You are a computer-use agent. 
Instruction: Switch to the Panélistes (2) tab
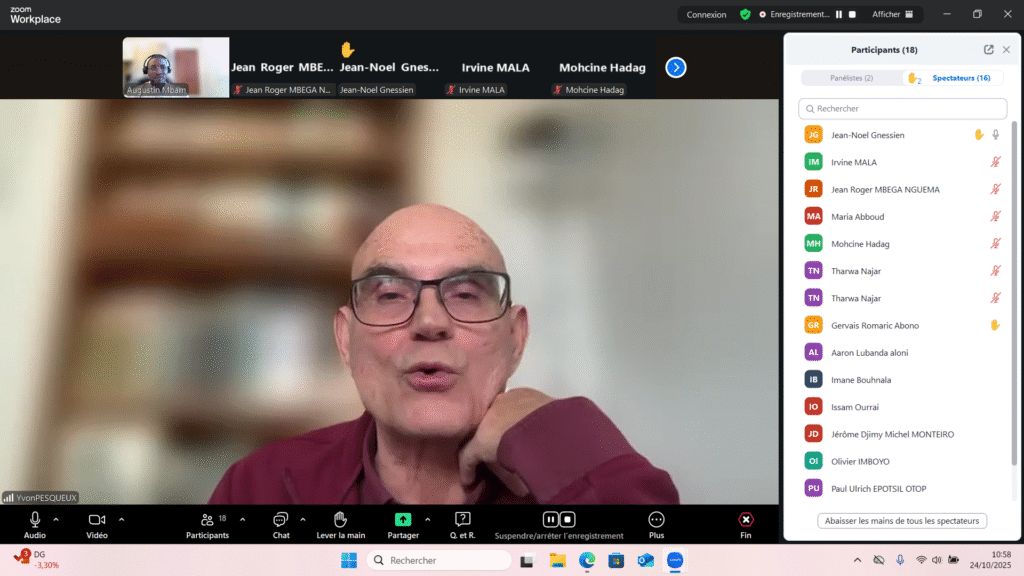(851, 78)
